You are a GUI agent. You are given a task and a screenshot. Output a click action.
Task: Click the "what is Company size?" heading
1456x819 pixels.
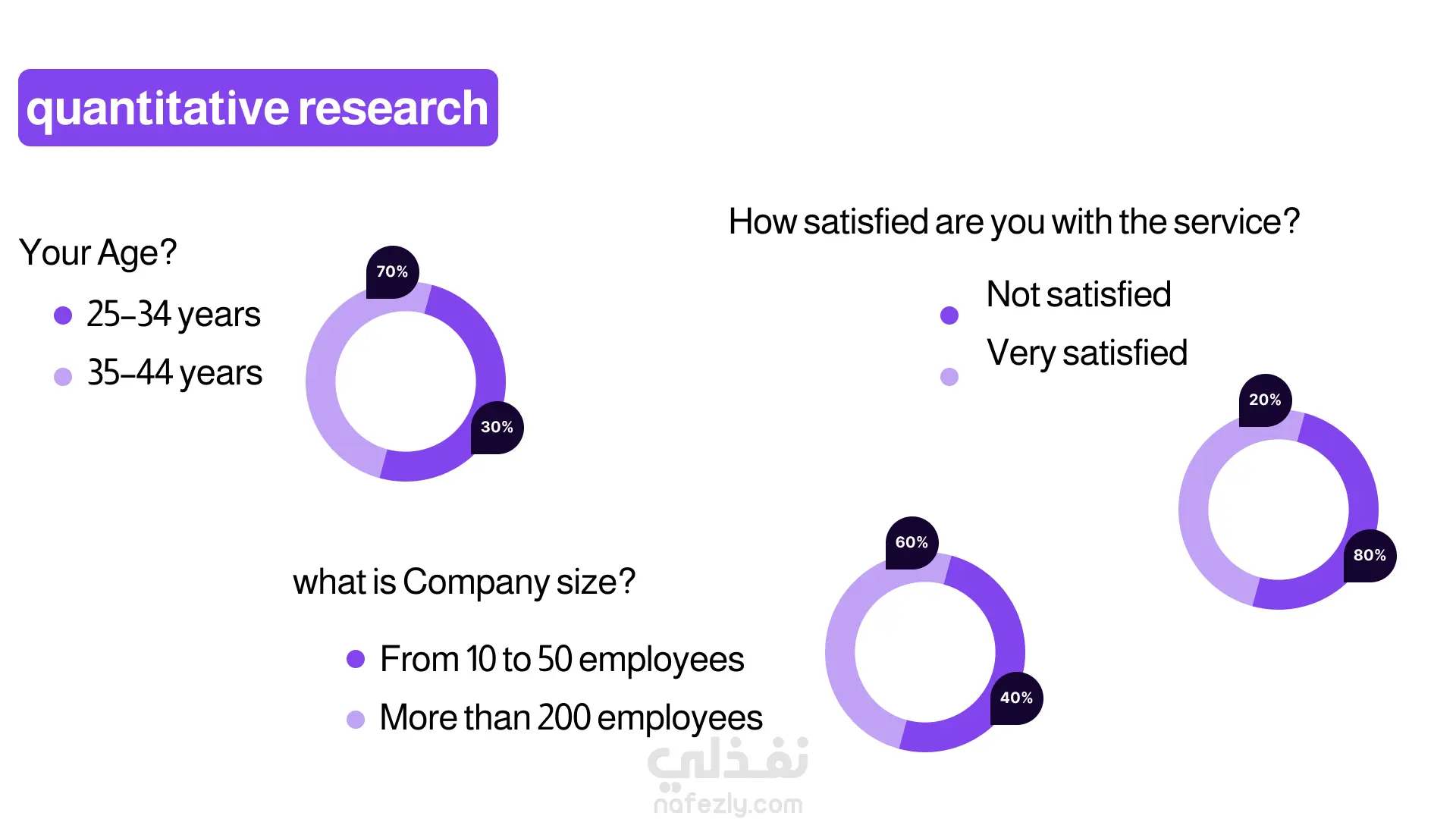click(x=464, y=582)
